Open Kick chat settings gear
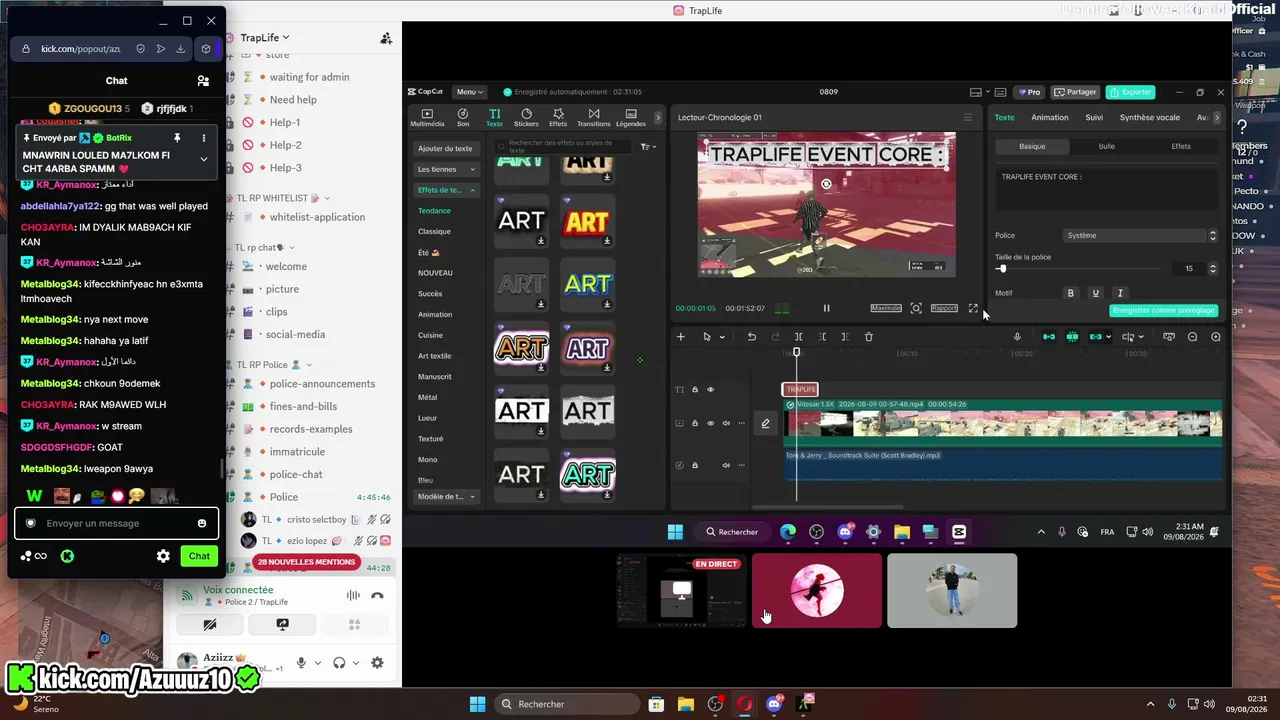 (x=163, y=556)
